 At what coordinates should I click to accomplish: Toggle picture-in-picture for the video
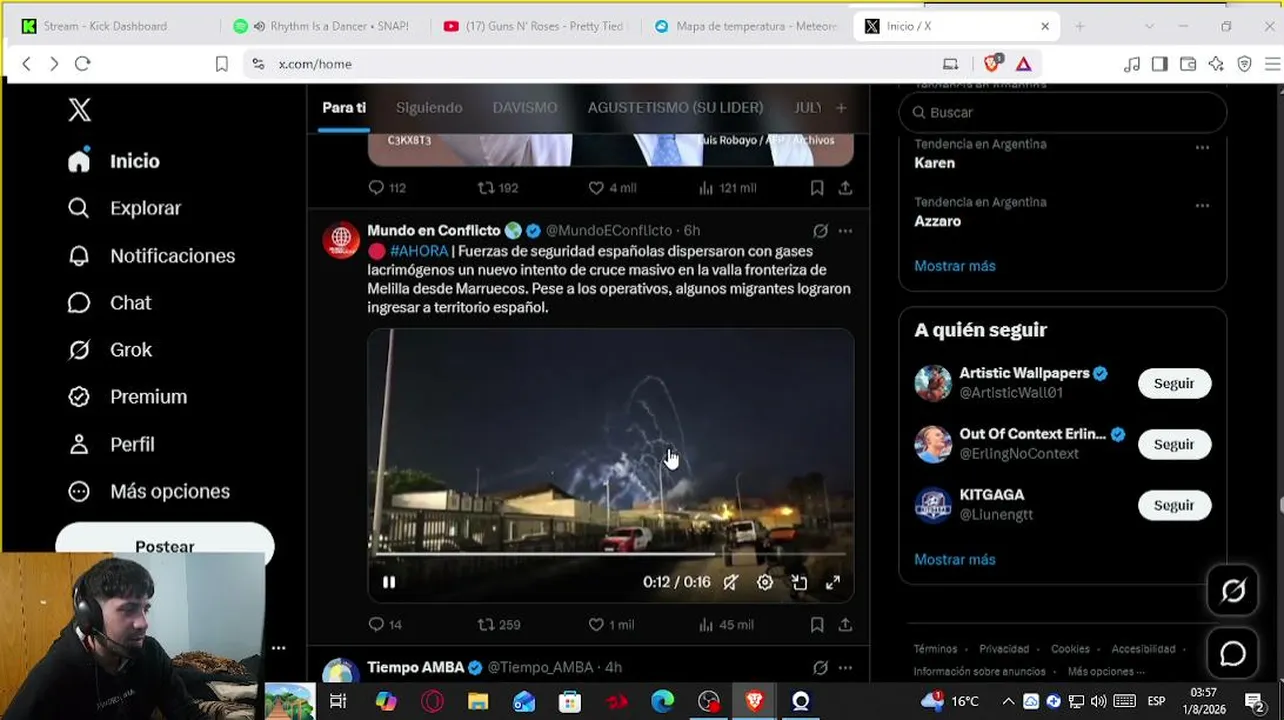point(799,582)
